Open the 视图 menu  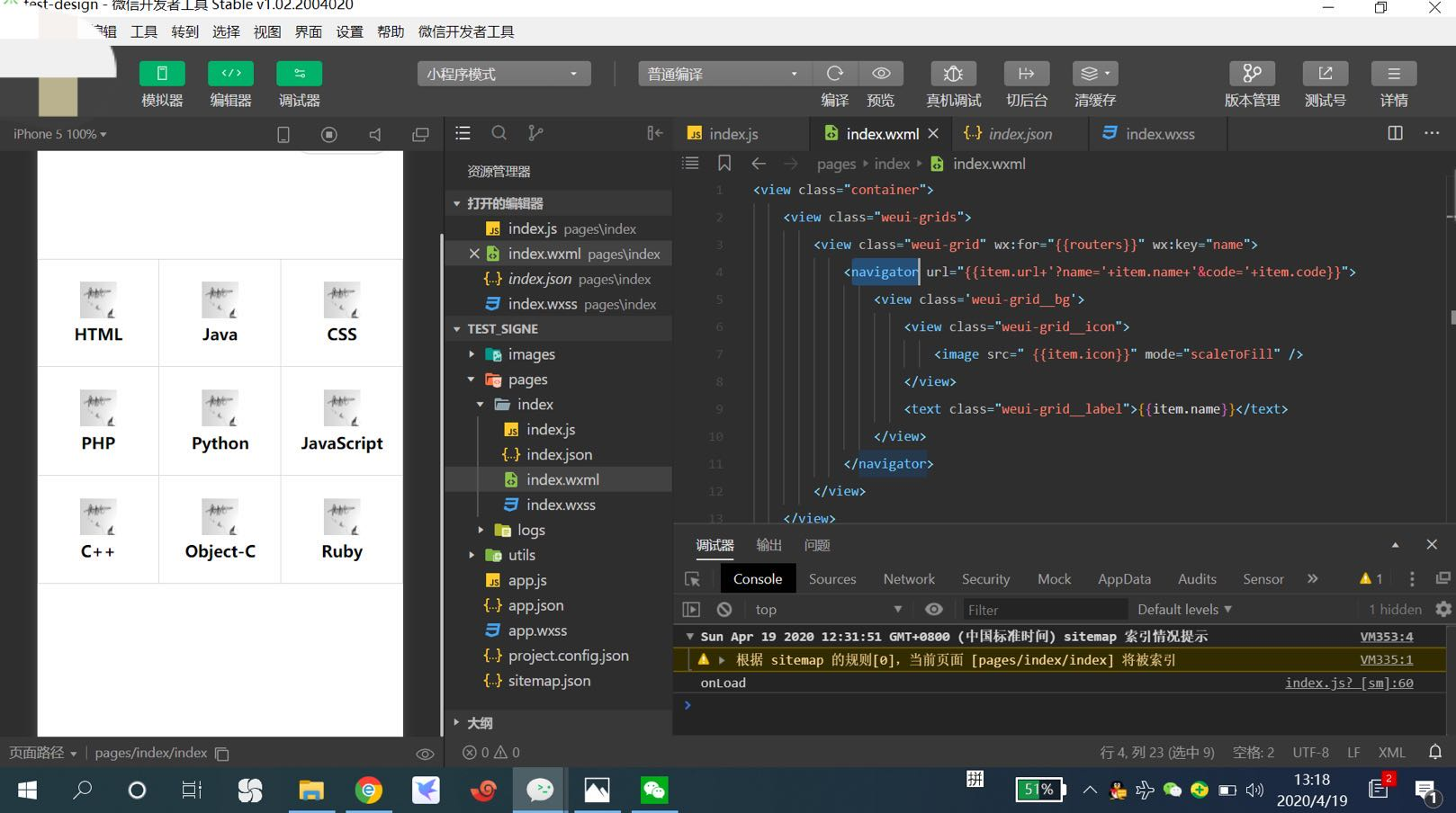[x=267, y=31]
